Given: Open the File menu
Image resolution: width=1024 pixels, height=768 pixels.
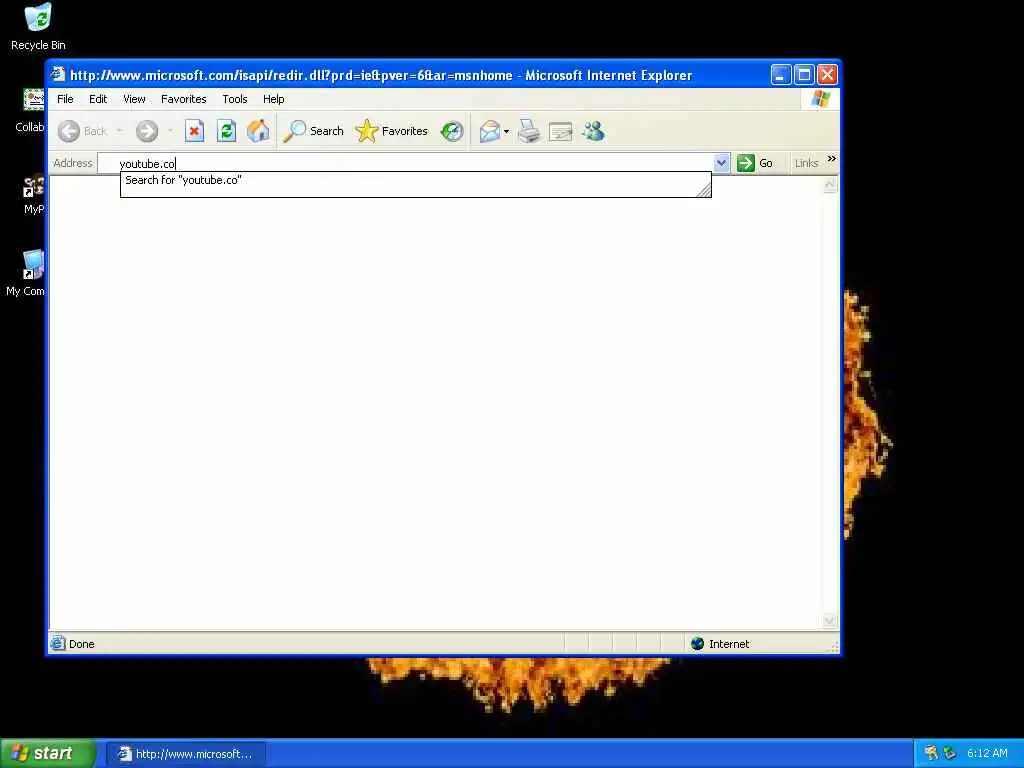Looking at the screenshot, I should (65, 99).
